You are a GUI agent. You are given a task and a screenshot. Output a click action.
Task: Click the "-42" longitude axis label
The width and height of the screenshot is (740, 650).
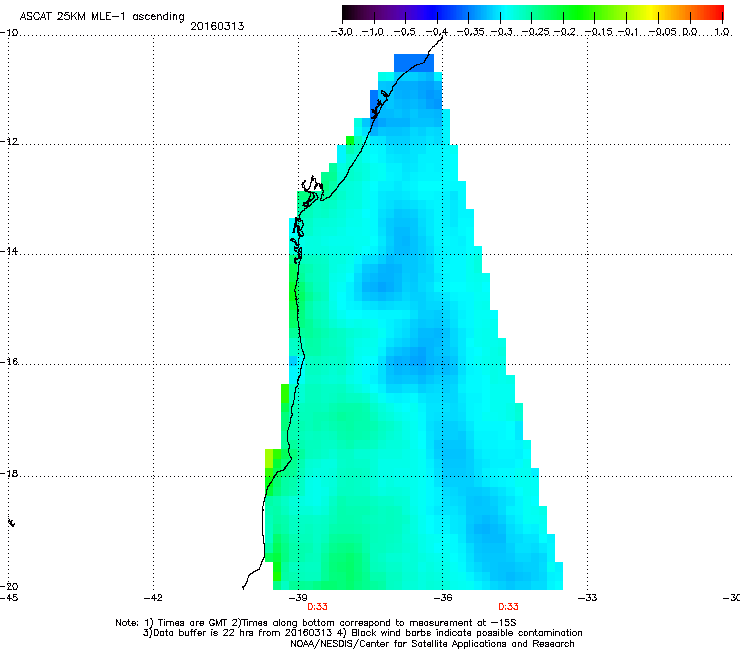pos(153,597)
